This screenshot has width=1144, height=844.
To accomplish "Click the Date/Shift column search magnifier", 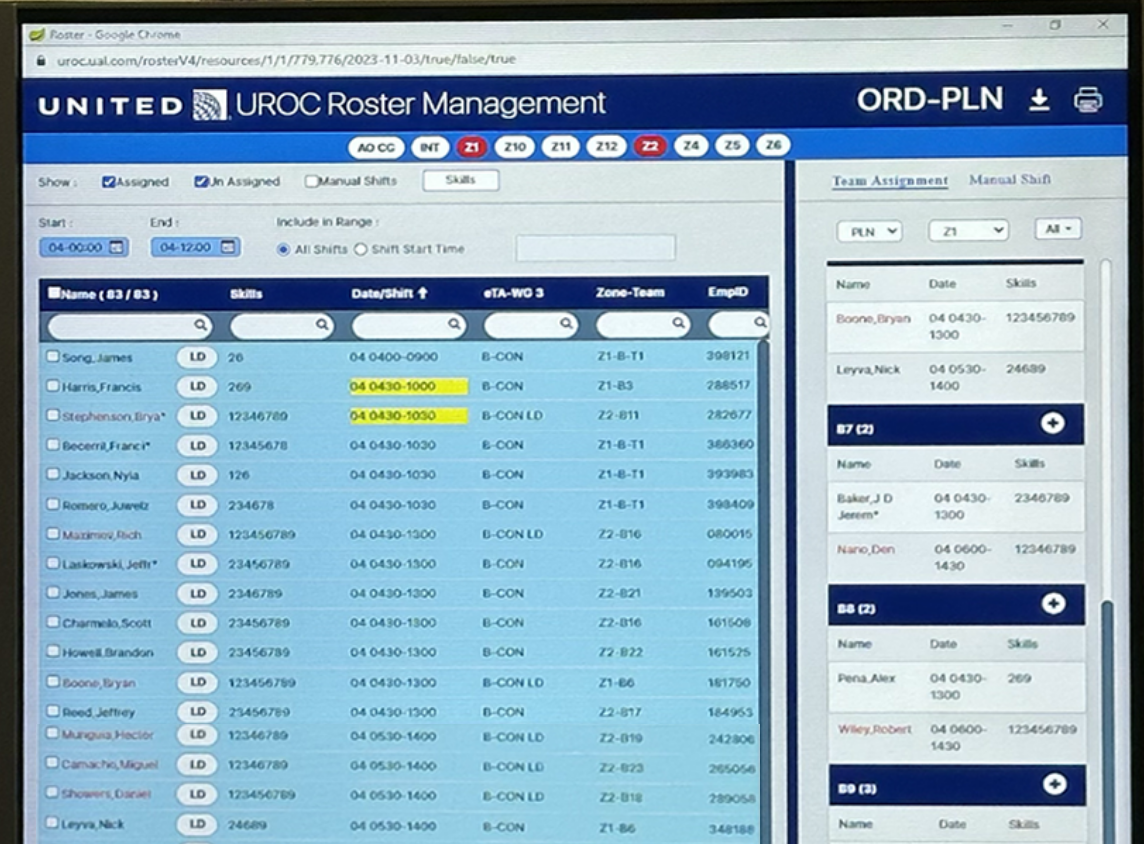I will [x=454, y=323].
